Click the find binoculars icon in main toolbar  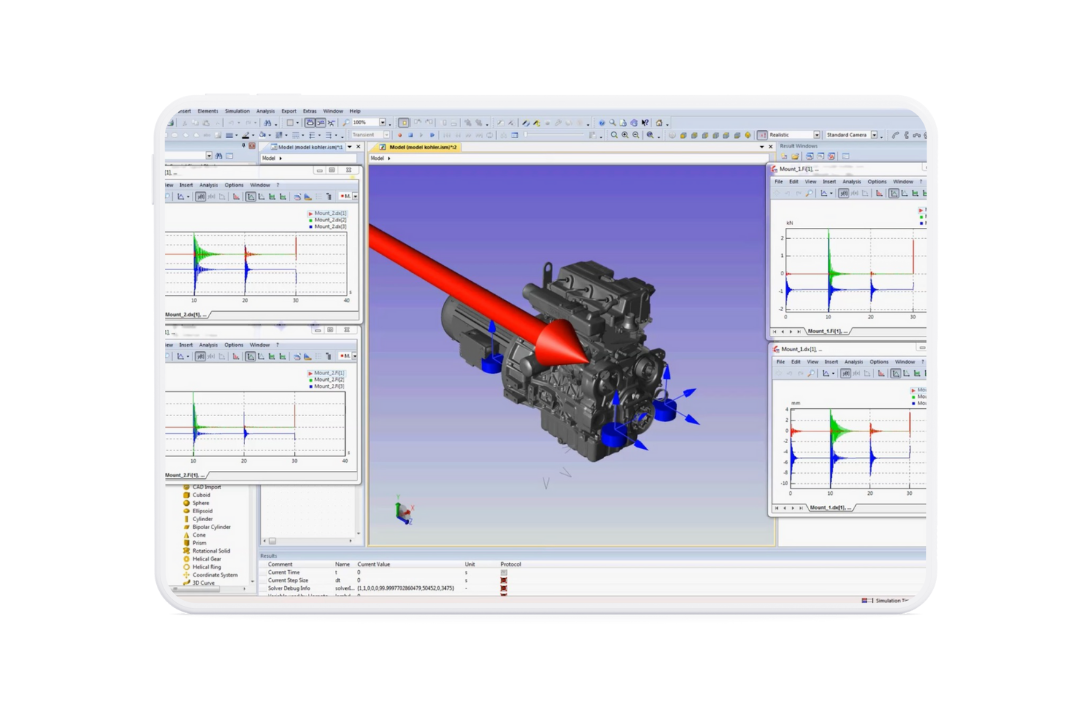coord(268,123)
